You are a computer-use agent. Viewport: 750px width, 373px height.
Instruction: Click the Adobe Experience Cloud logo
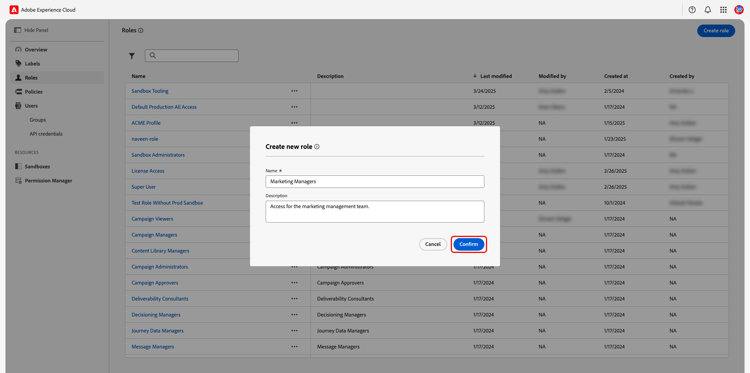[14, 10]
